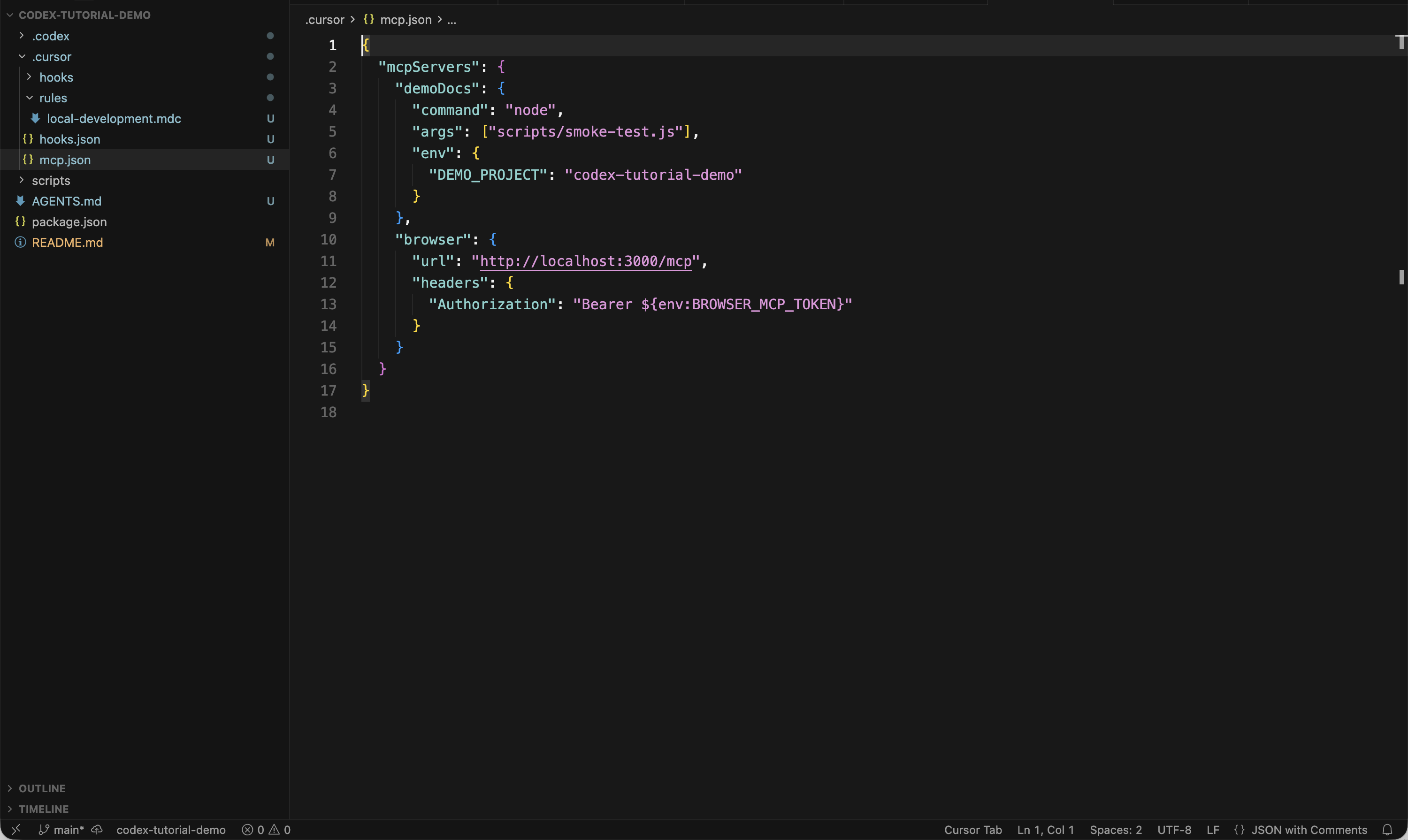Select the scripts folder row

pyautogui.click(x=145, y=181)
